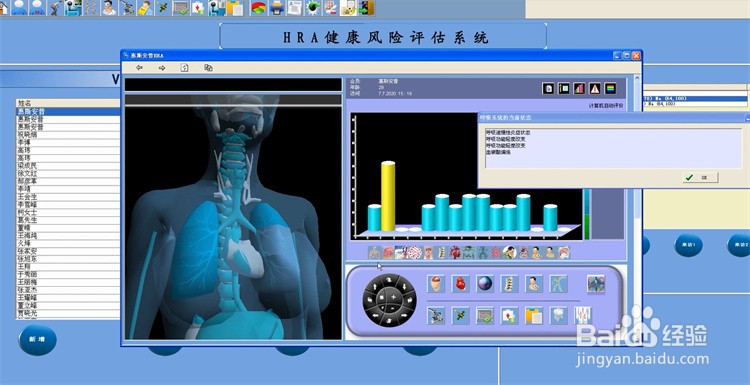Select the male torso icon in control panel
Viewport: 750px width, 385px height.
(x=534, y=284)
